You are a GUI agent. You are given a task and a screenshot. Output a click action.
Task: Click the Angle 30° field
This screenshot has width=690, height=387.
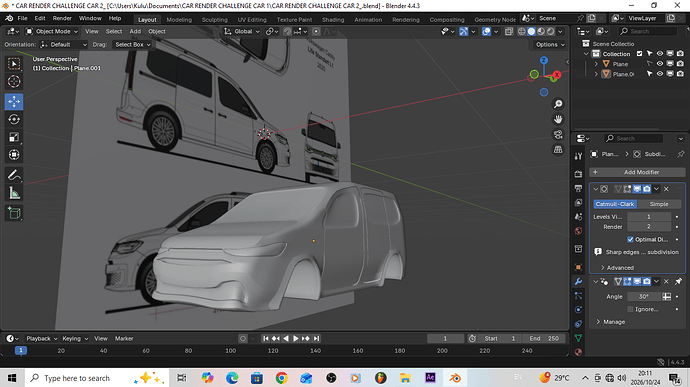[644, 297]
